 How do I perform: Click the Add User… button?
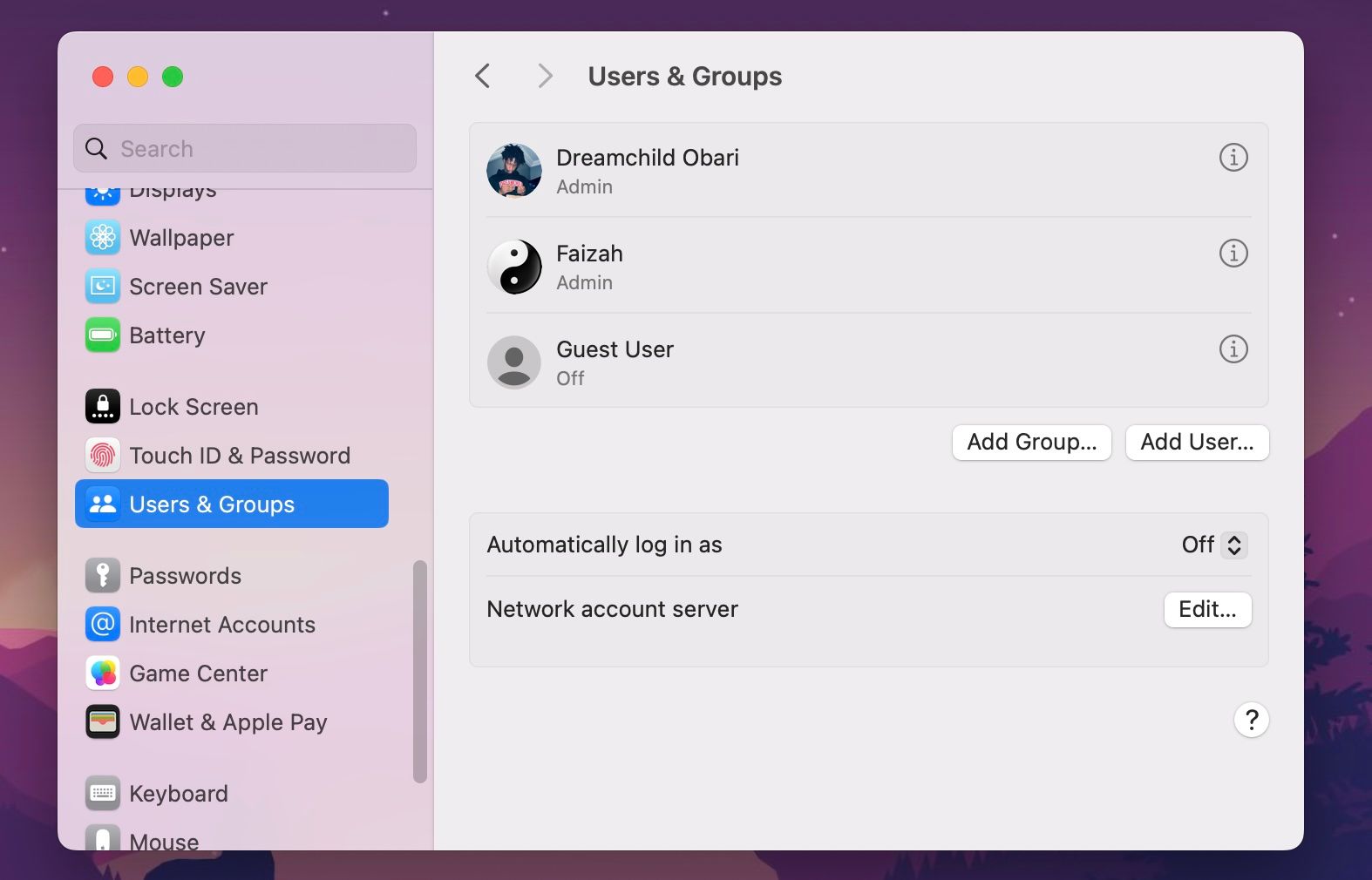point(1197,443)
